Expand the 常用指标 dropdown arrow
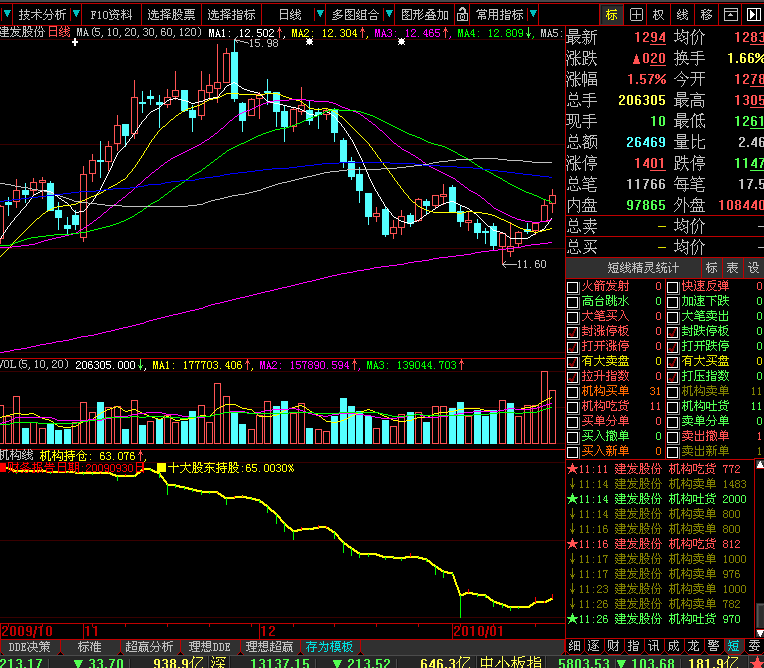 tap(533, 14)
